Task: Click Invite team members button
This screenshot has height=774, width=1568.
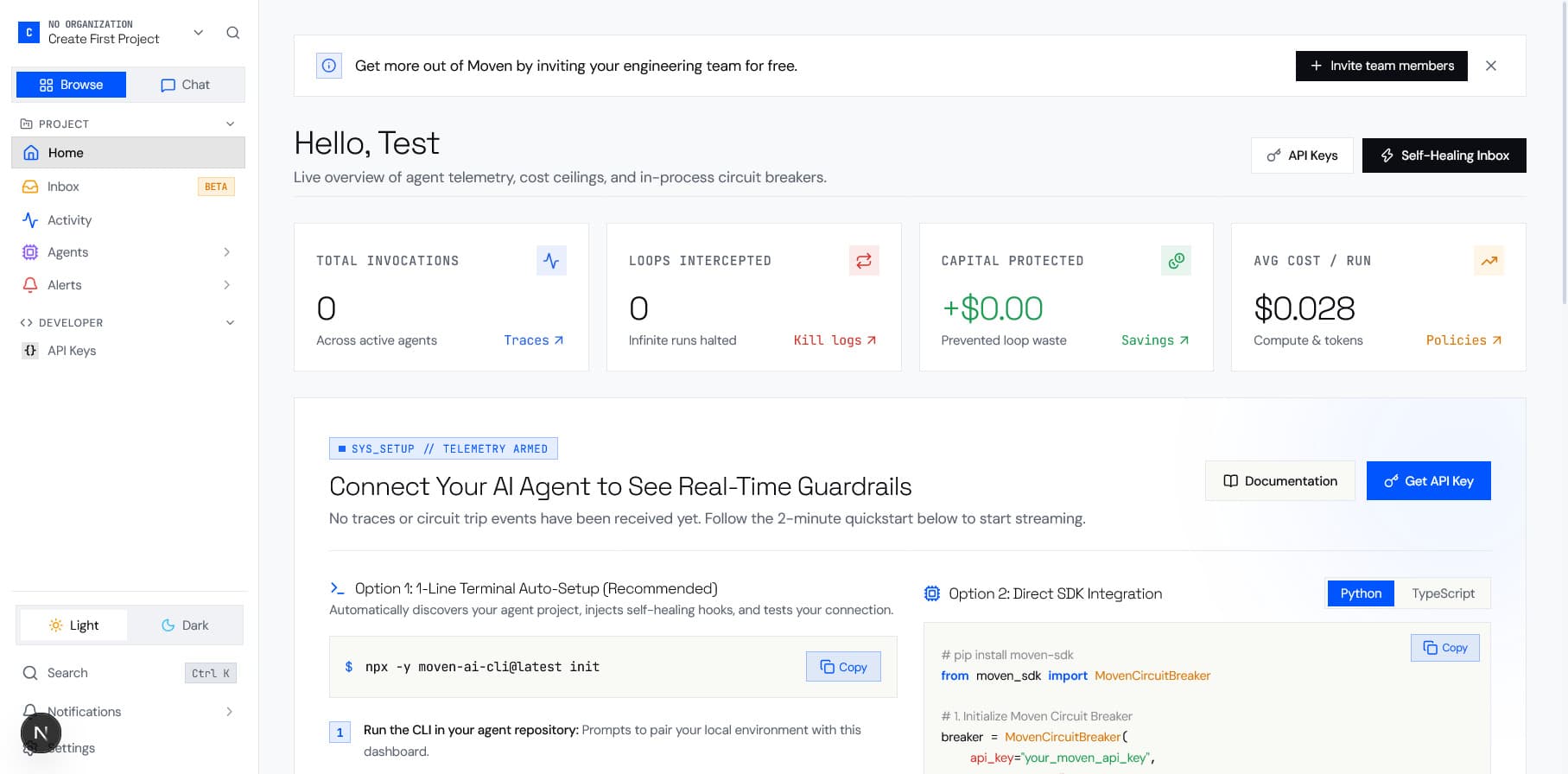Action: (x=1381, y=66)
